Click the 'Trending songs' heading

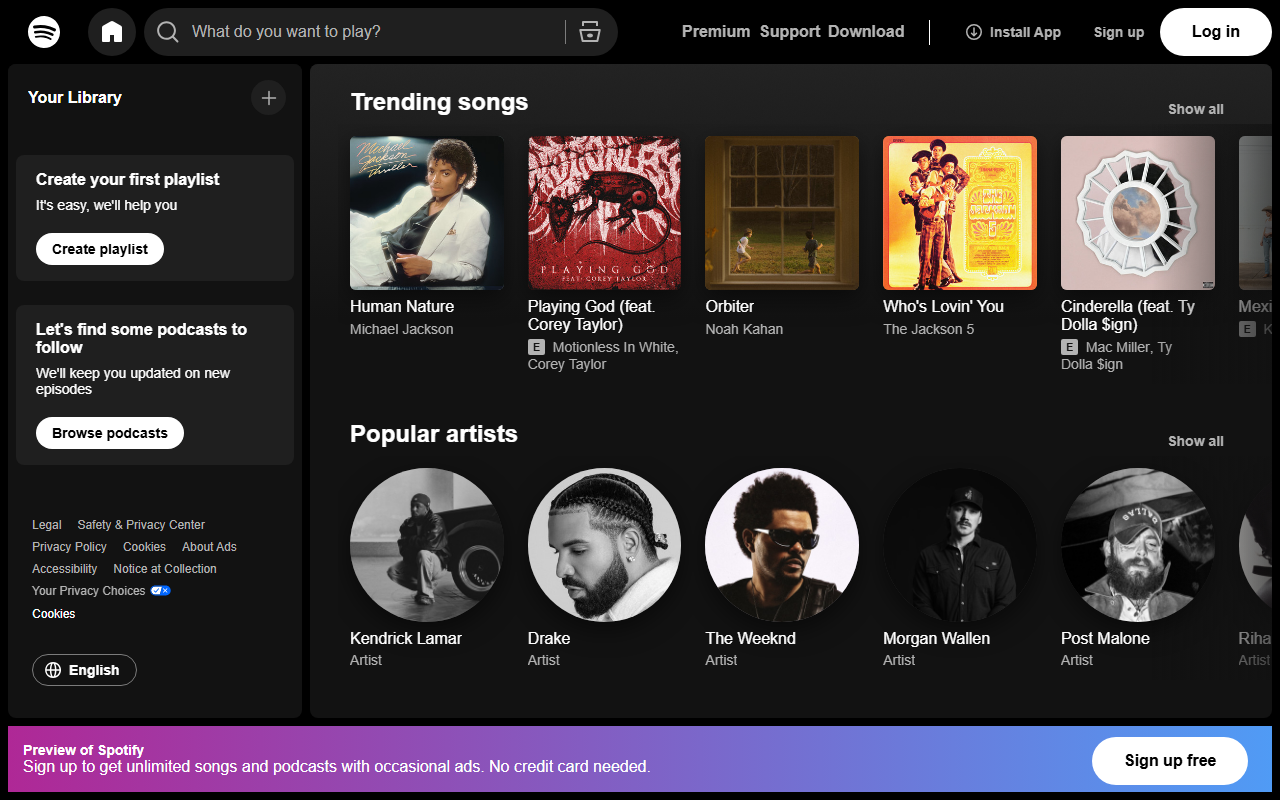pyautogui.click(x=439, y=102)
